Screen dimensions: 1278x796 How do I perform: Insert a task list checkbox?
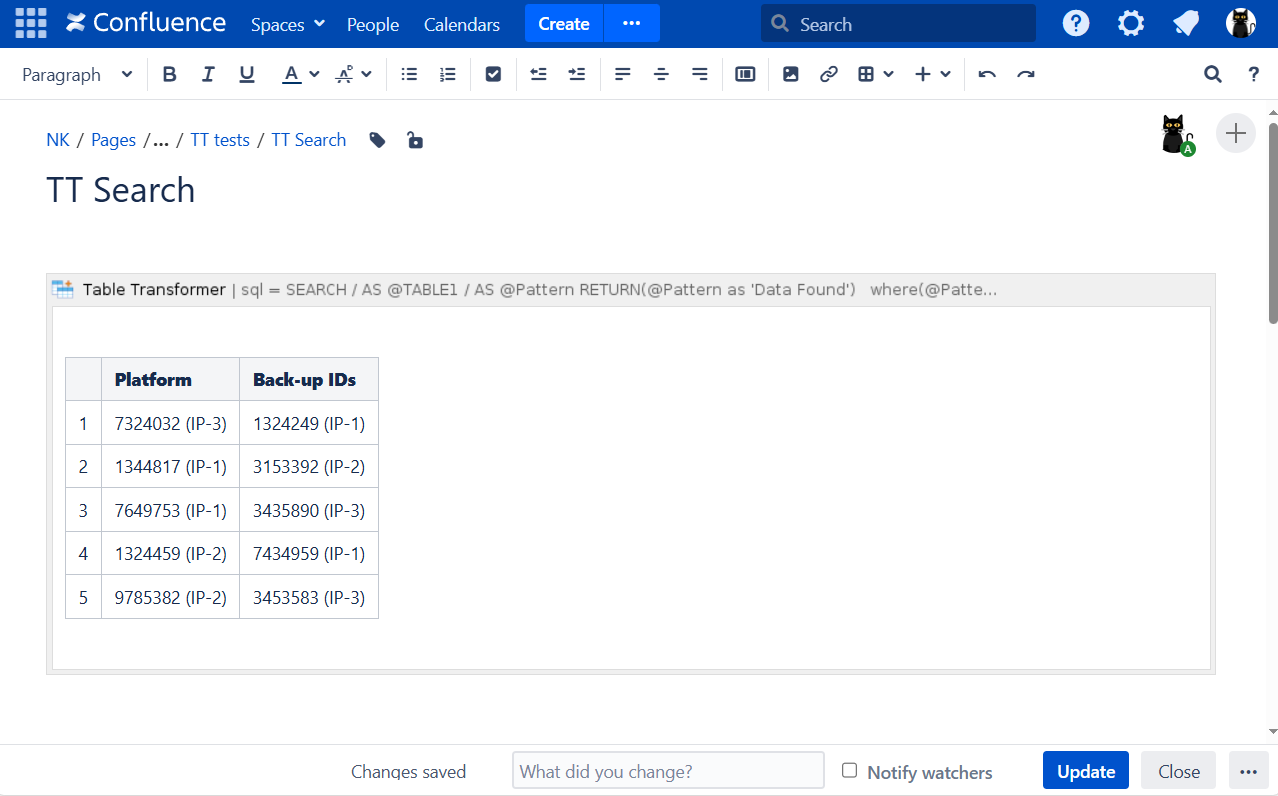[x=493, y=74]
